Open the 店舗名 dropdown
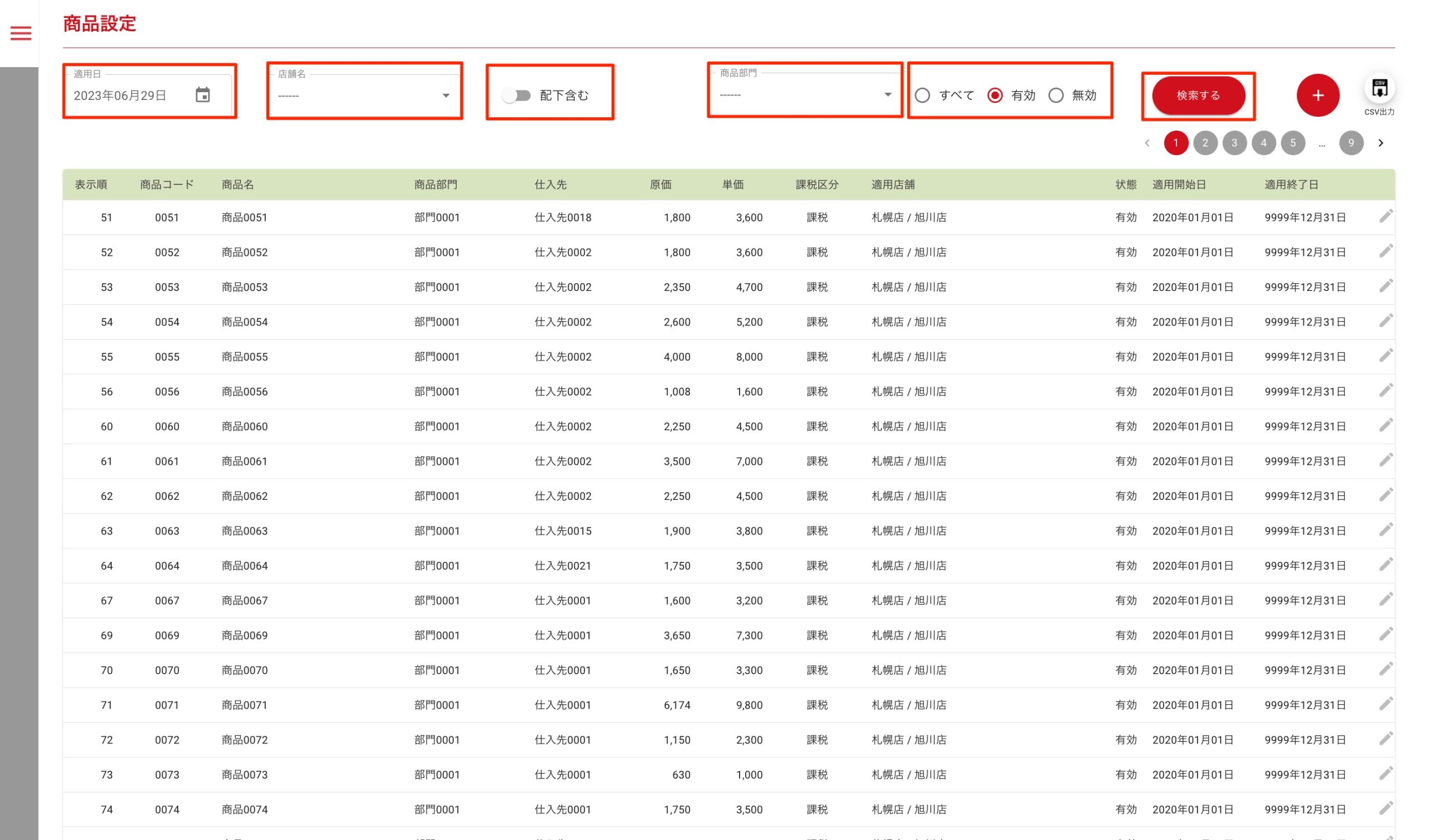The image size is (1430, 840). [364, 96]
